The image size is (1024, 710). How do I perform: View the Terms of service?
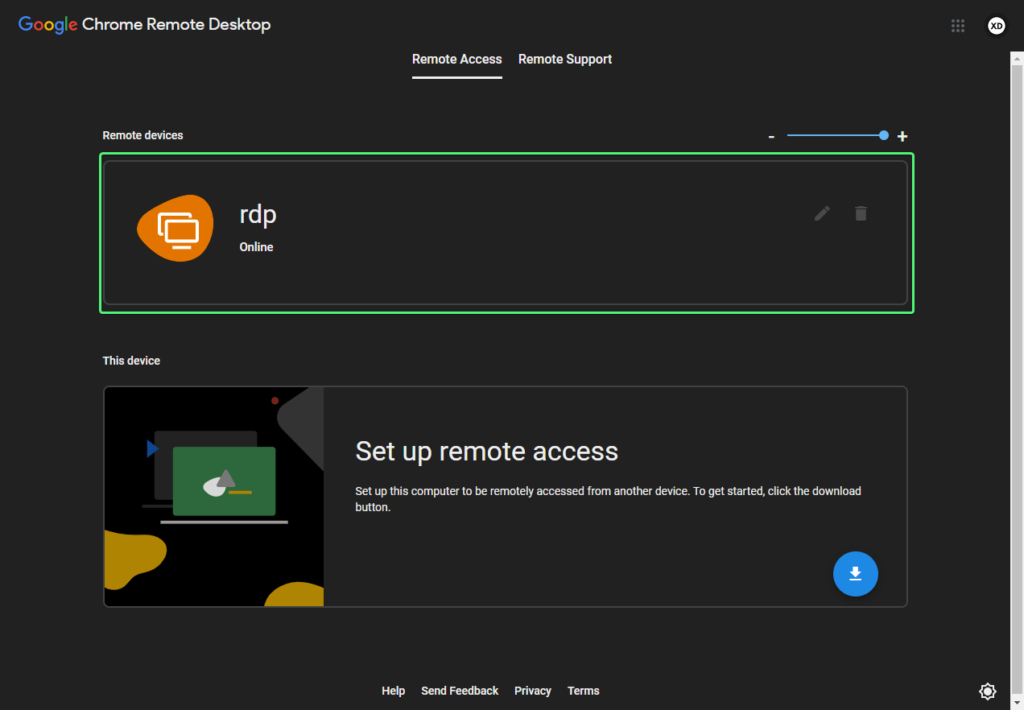583,690
